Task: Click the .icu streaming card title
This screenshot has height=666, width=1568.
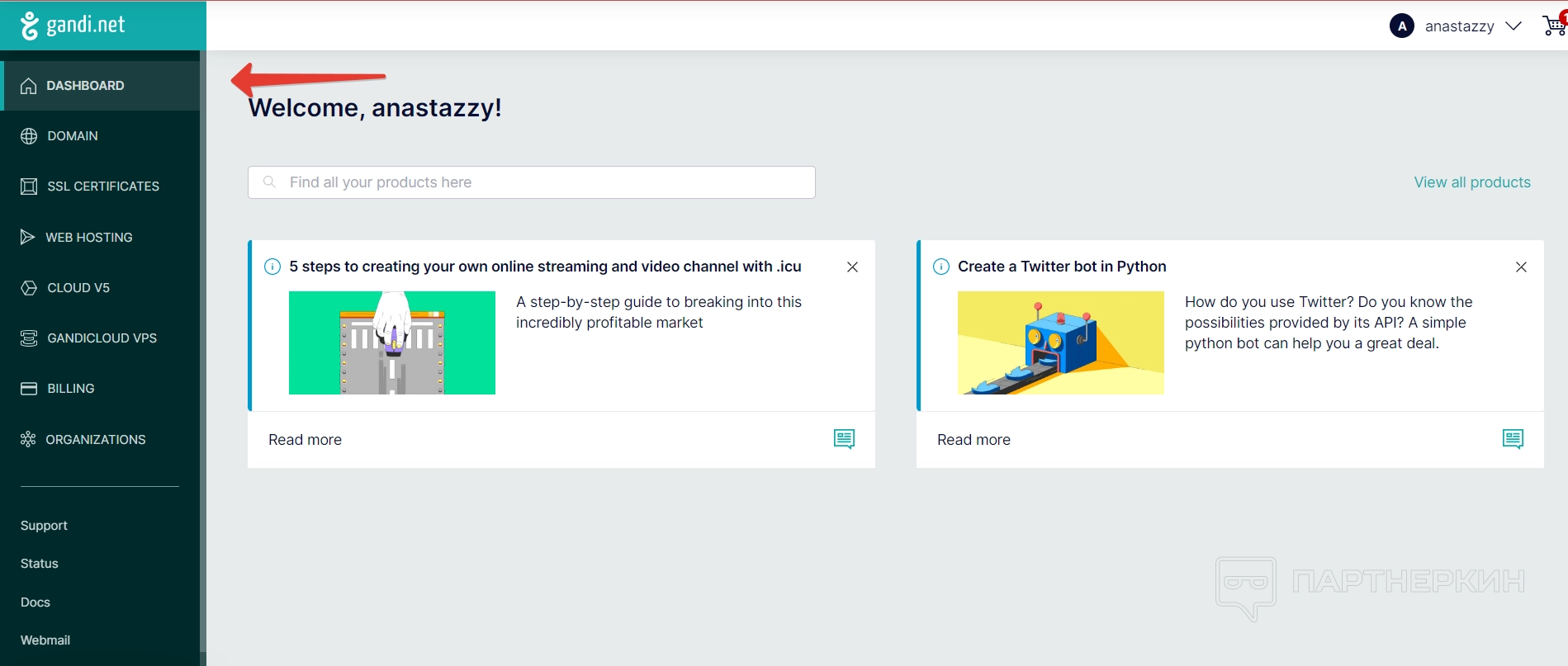Action: point(545,267)
